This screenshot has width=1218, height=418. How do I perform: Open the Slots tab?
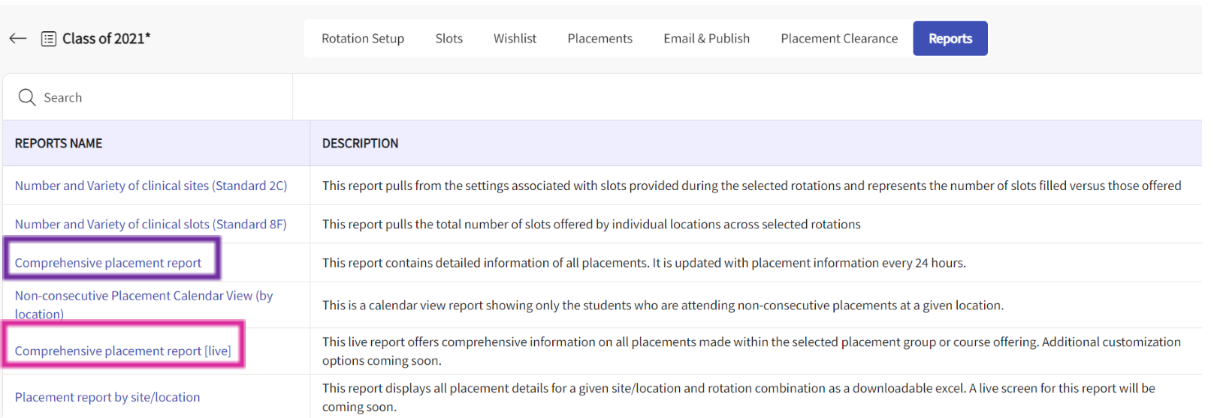[449, 39]
